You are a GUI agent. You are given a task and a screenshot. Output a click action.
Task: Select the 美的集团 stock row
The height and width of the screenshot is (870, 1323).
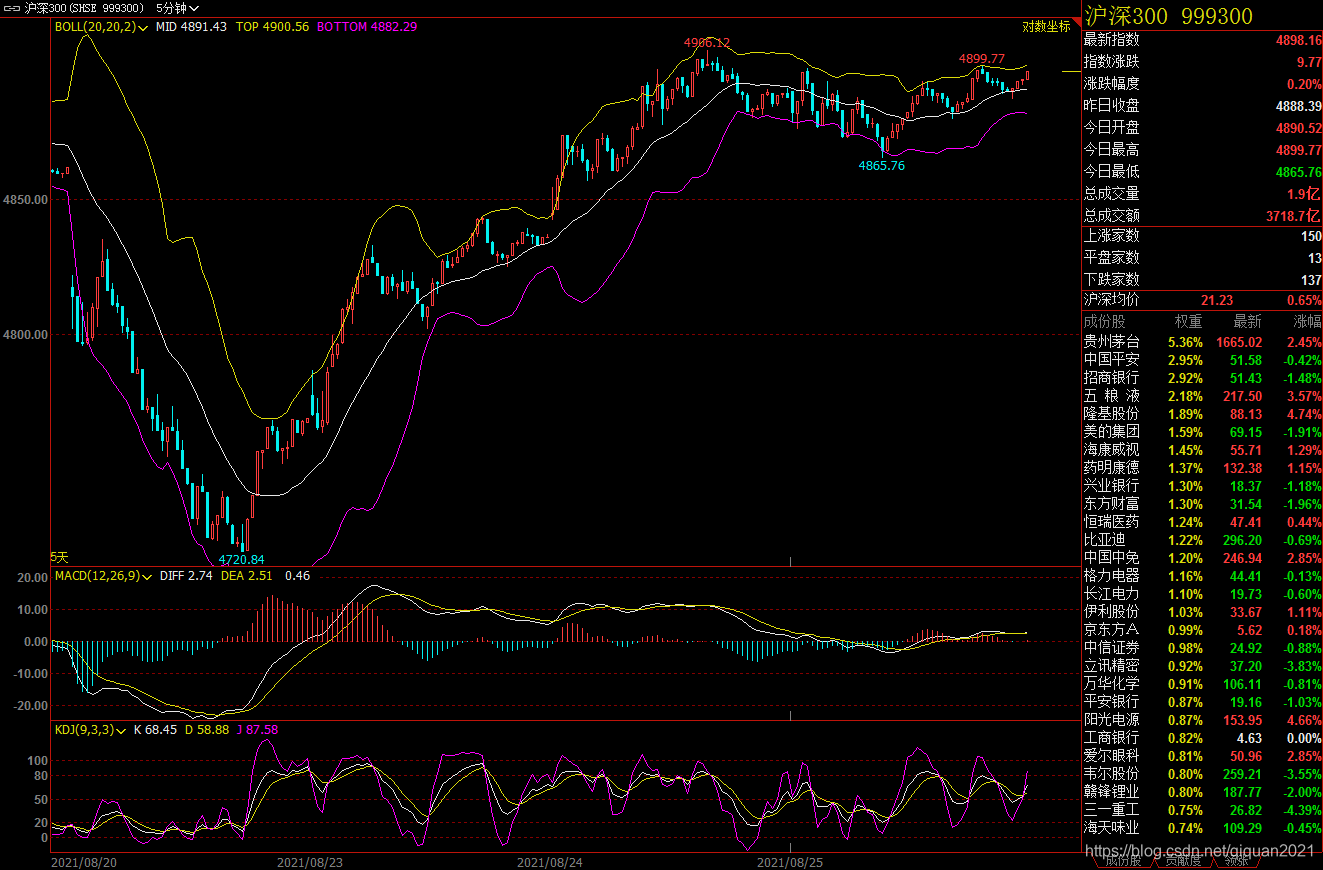point(1203,432)
